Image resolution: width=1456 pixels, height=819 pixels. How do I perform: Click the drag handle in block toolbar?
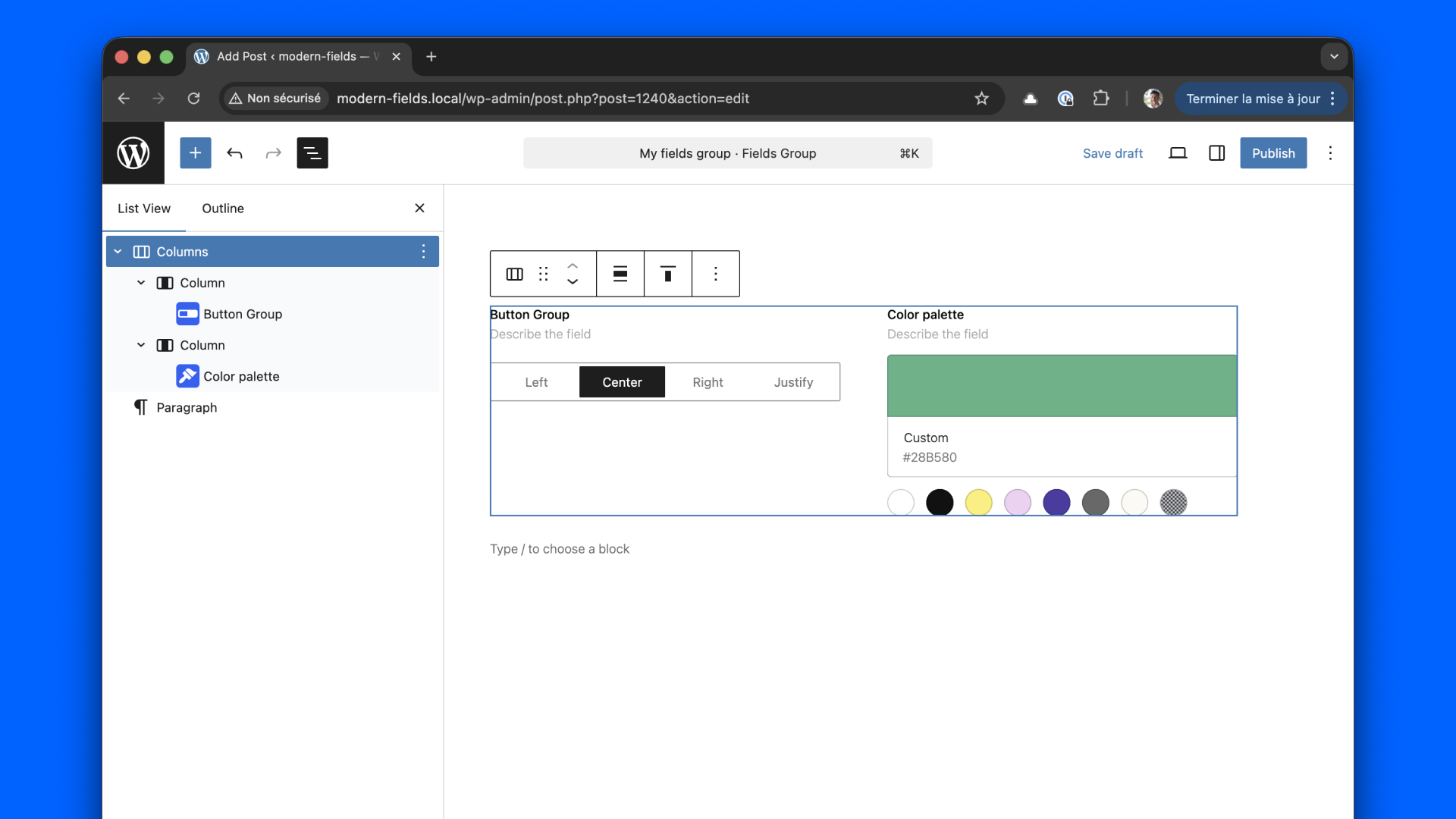coord(543,274)
